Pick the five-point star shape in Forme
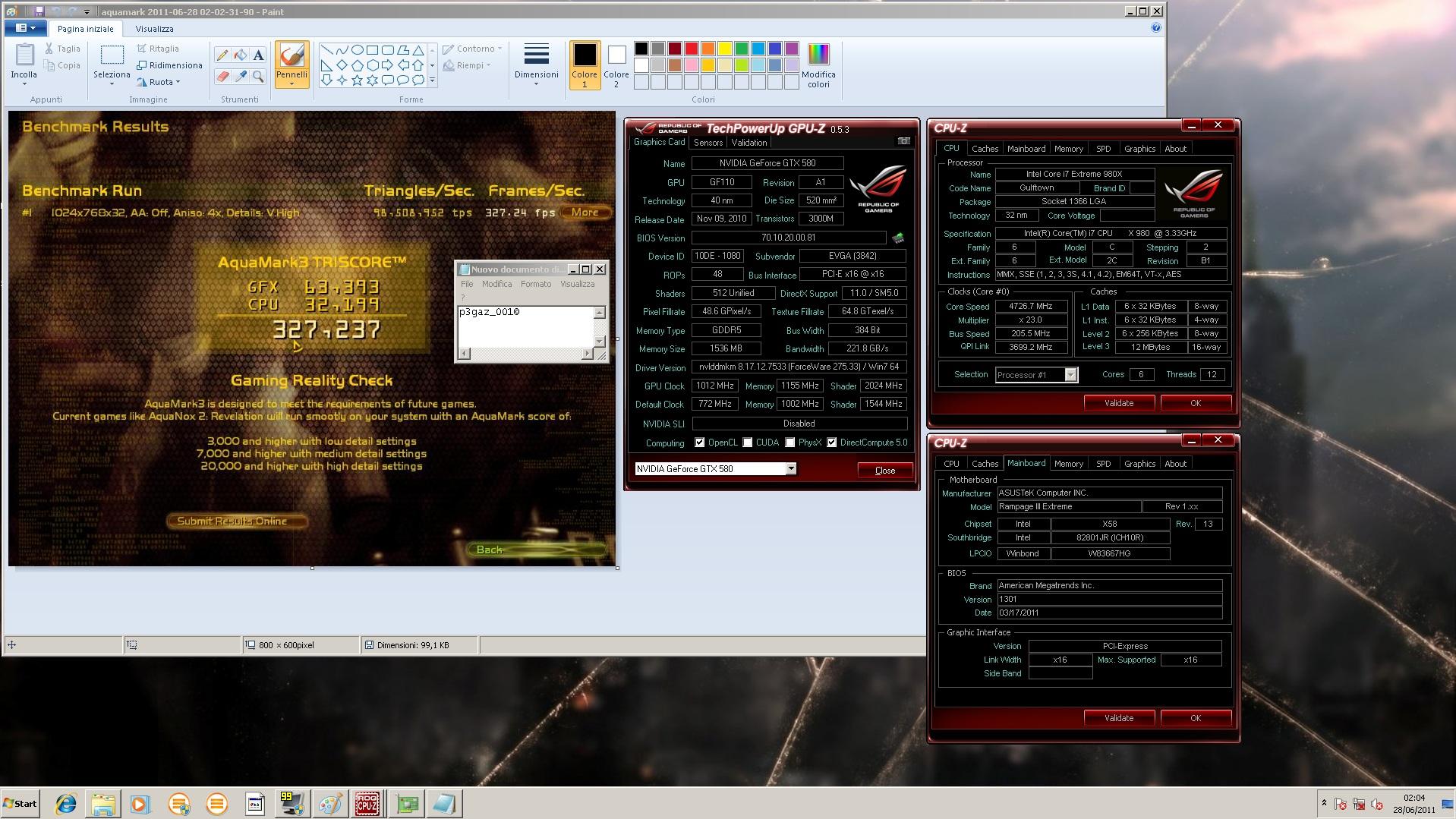 tap(357, 80)
